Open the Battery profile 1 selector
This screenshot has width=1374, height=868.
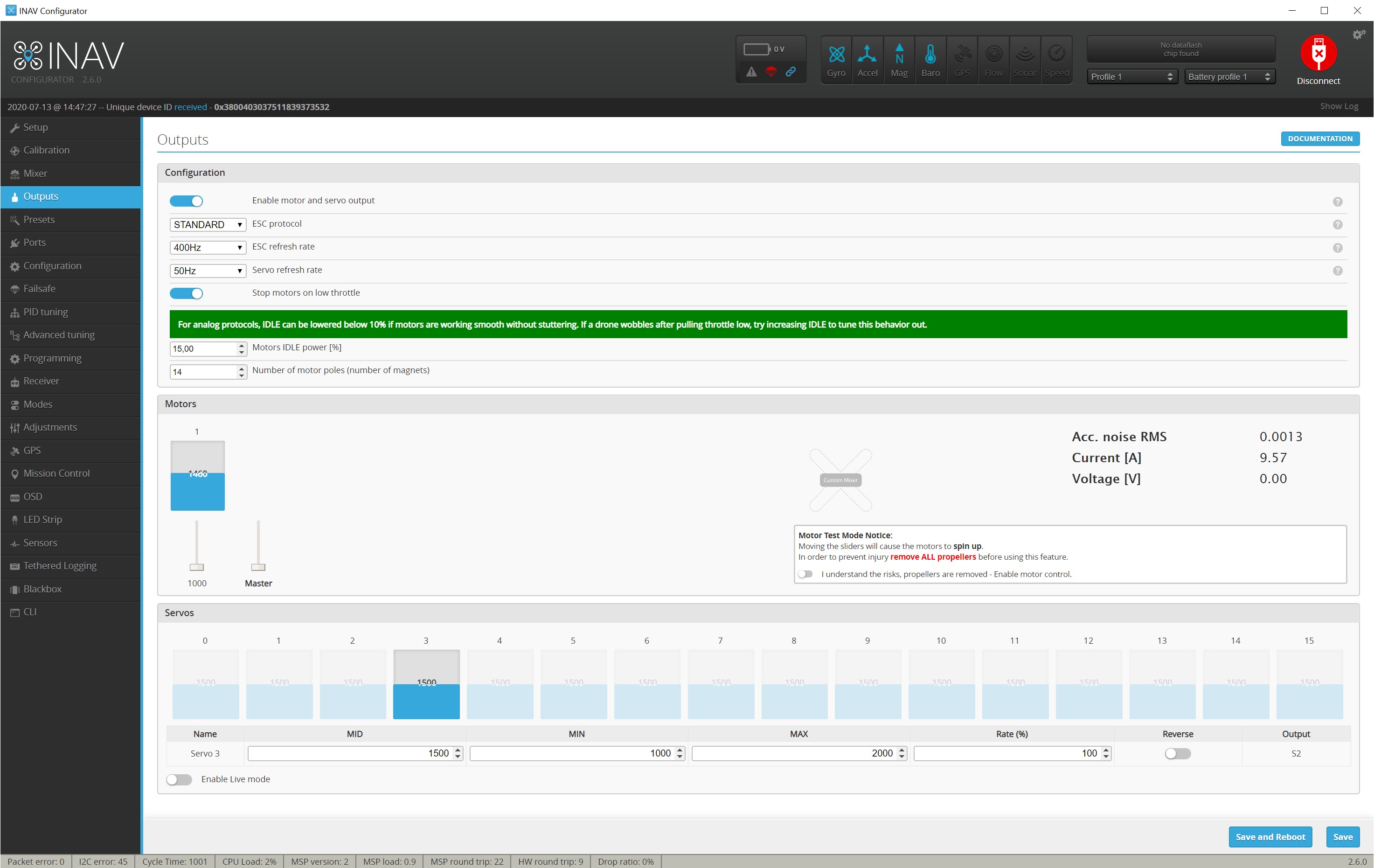pos(1229,76)
